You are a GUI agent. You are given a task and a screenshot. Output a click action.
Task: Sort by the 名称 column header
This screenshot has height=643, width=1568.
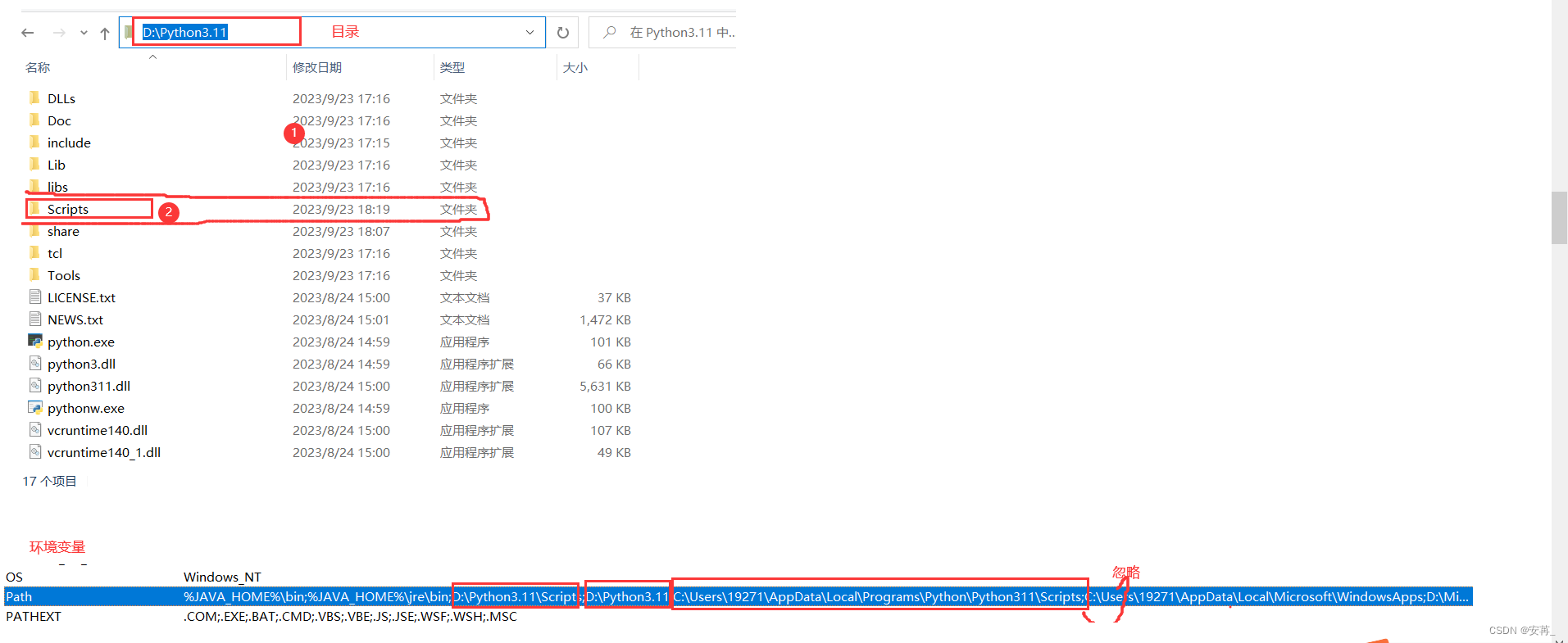(38, 67)
